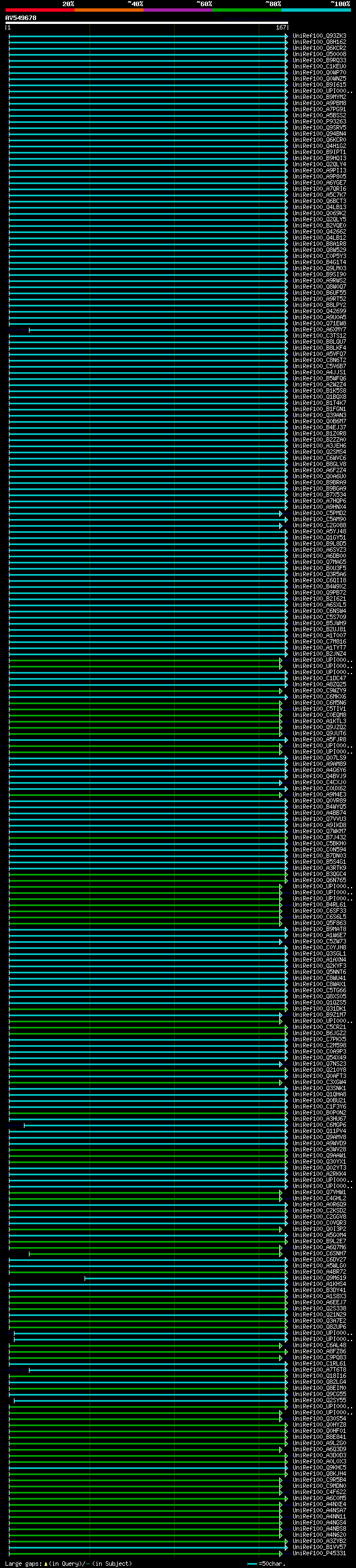
Task: Click the purple ~60% identity legend segment
Action: tap(179, 10)
